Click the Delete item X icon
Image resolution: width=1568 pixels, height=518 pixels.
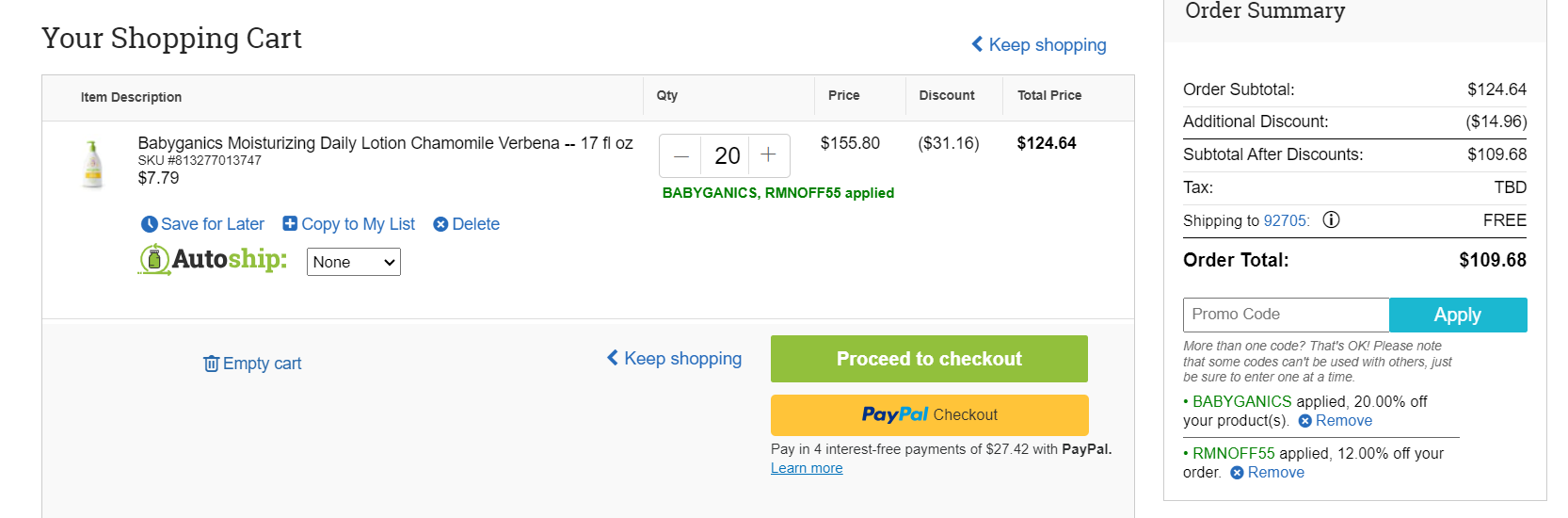point(440,224)
